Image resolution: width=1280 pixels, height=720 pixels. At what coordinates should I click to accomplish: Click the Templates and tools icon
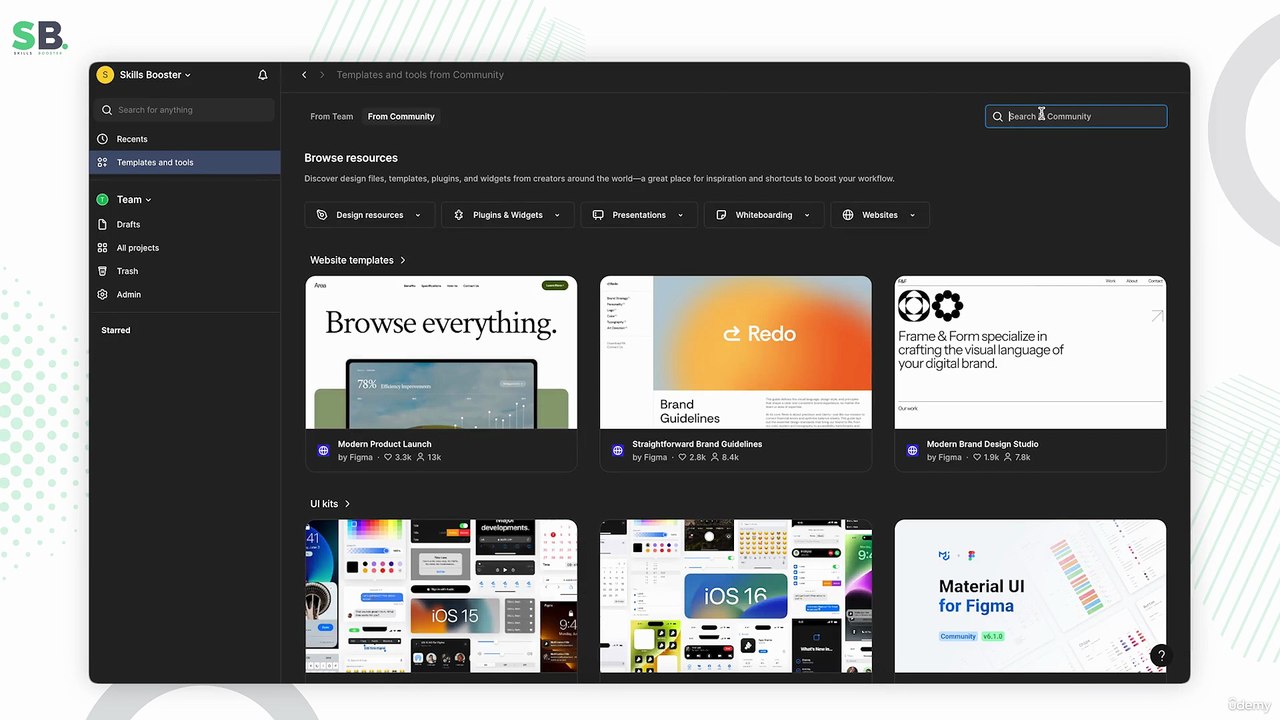pos(102,162)
